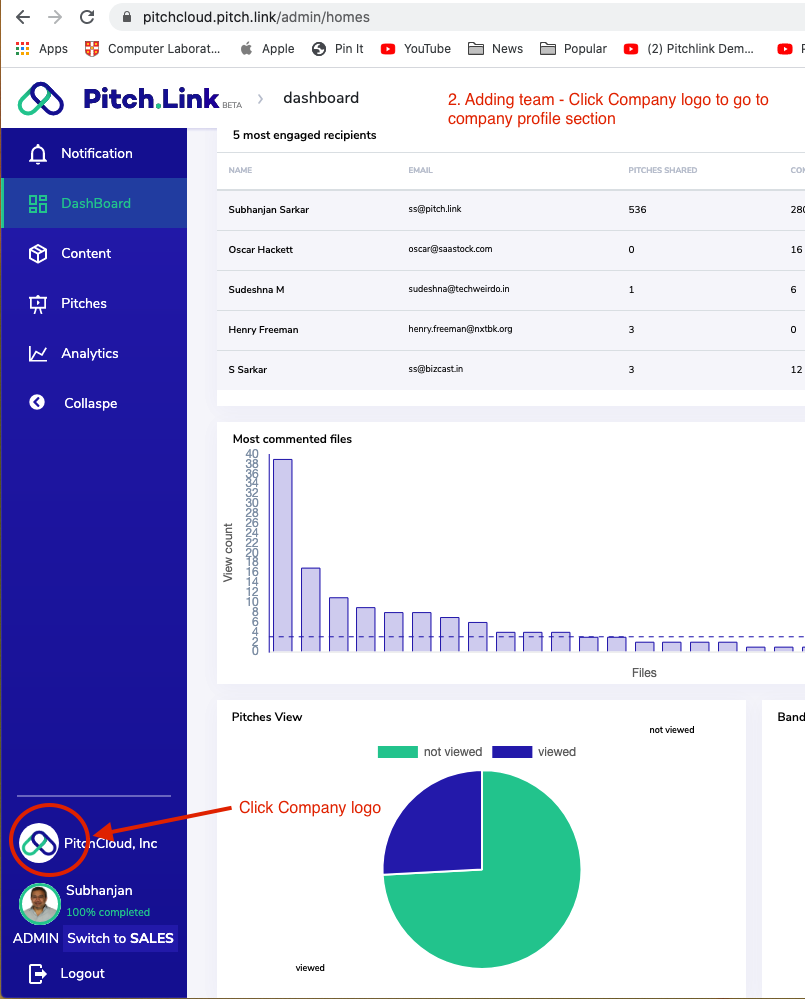Screen dimensions: 805x999
Task: Click the Pitches presentation icon
Action: point(38,304)
